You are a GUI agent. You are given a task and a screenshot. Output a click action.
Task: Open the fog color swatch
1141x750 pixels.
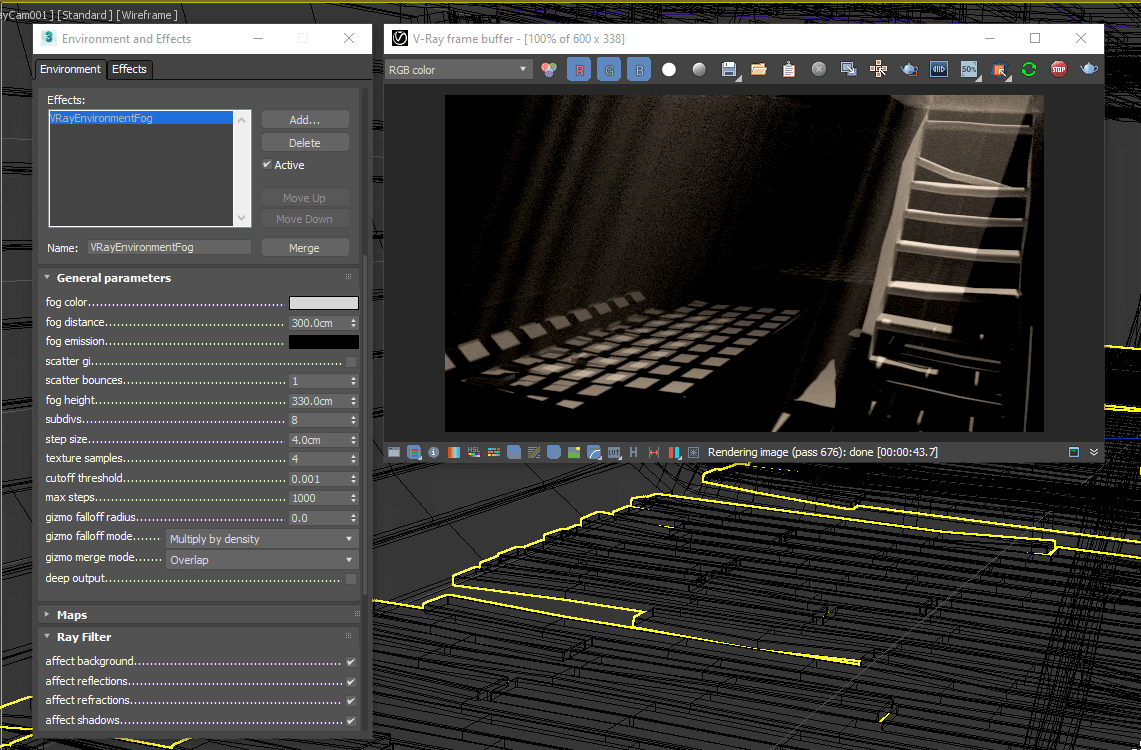(323, 303)
